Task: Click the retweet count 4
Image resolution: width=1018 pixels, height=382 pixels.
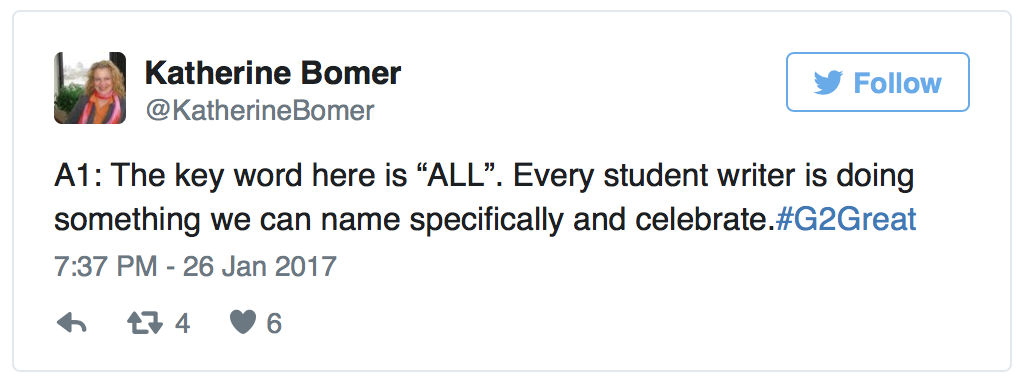Action: coord(182,324)
